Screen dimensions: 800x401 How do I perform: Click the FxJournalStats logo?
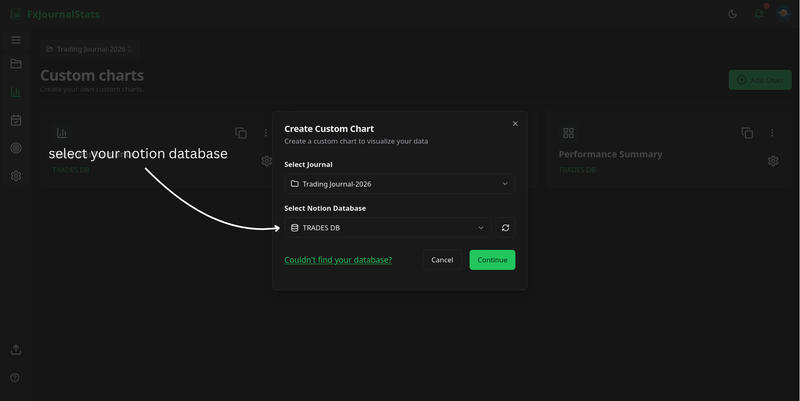pyautogui.click(x=55, y=14)
